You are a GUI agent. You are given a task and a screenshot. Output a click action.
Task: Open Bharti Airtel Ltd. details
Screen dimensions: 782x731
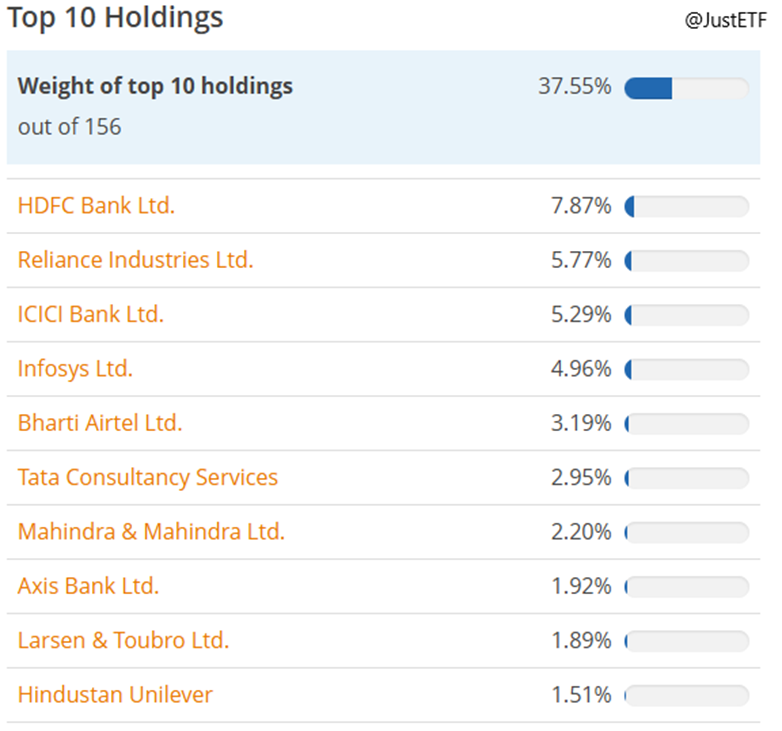(x=100, y=423)
